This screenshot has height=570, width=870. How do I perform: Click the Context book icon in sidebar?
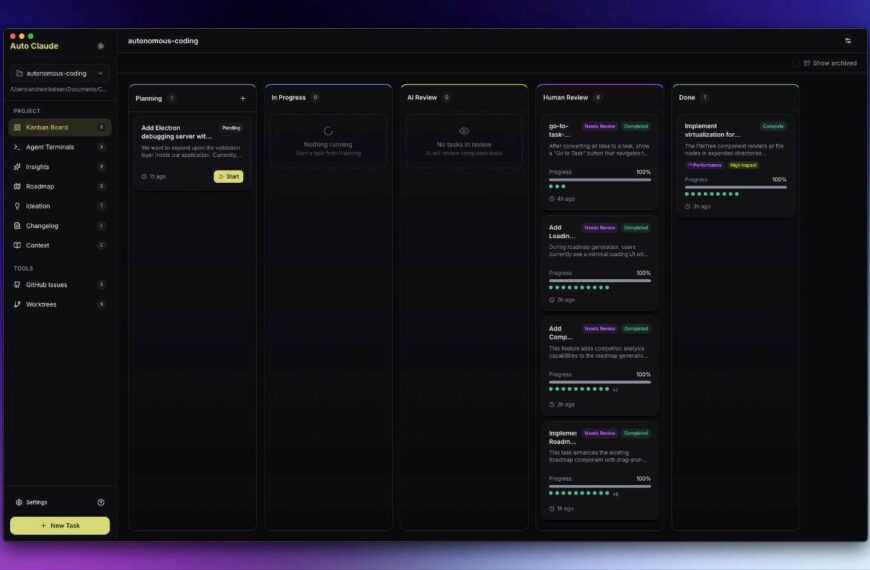[x=17, y=245]
